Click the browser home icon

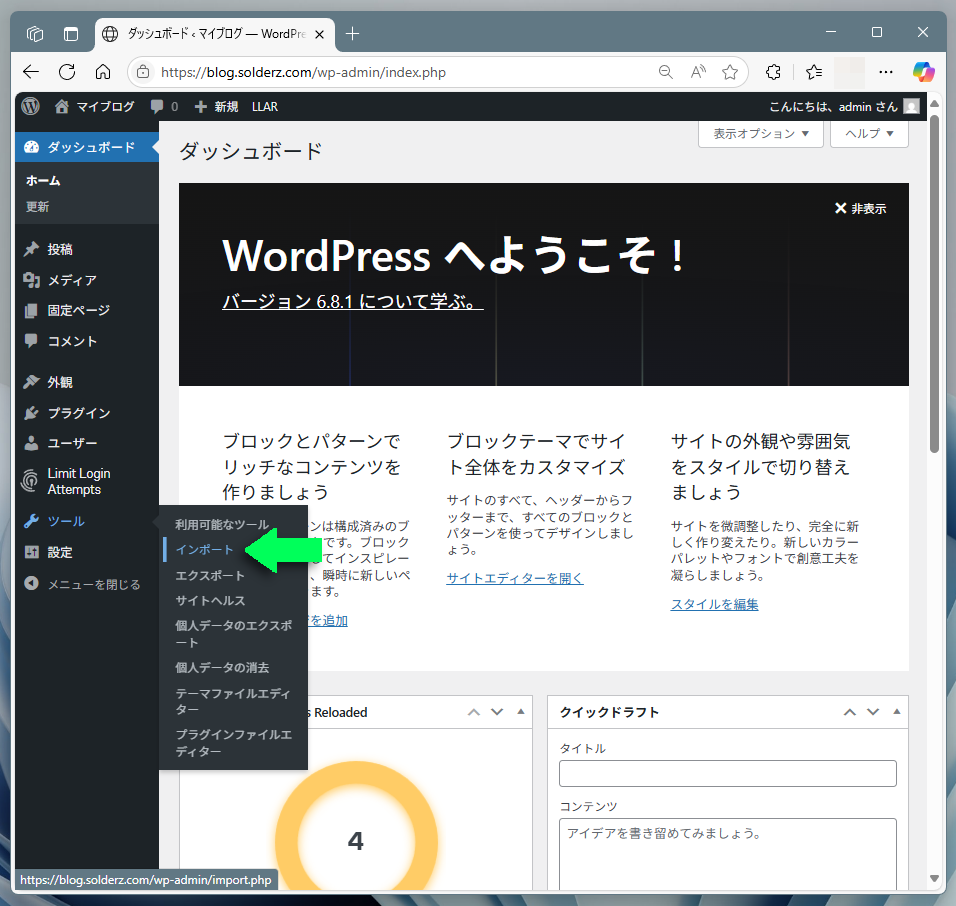pos(102,72)
